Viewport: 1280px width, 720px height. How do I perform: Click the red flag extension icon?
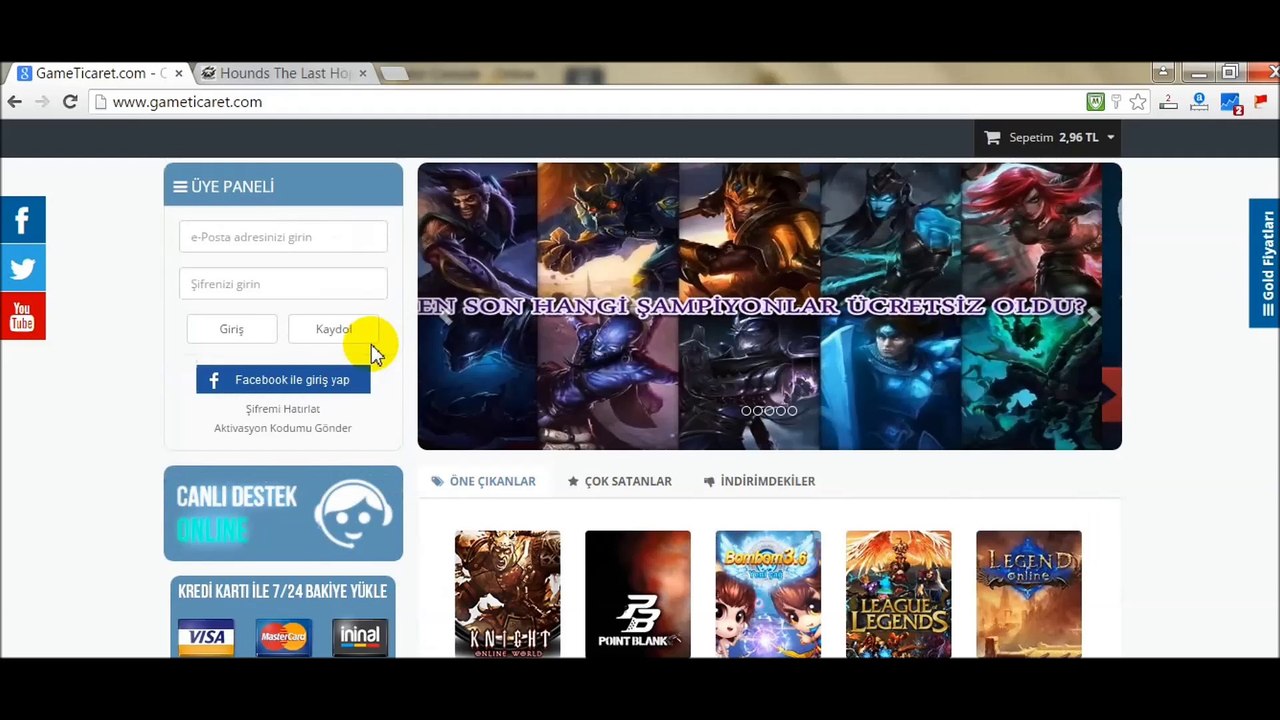coord(1261,102)
